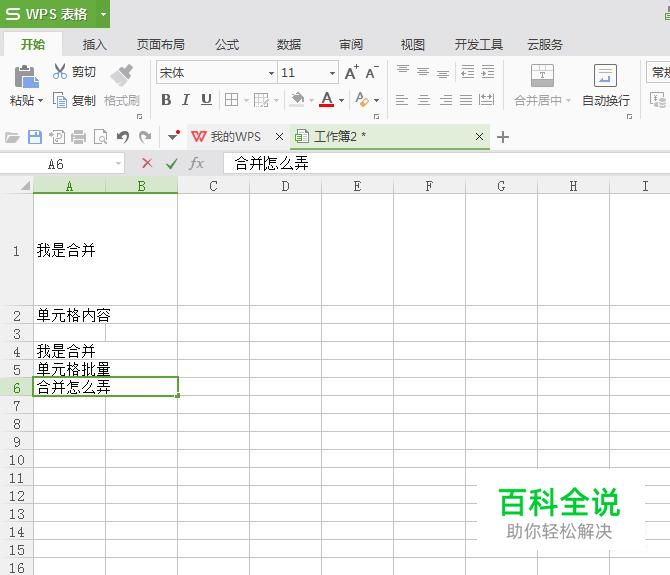Viewport: 670px width, 575px height.
Task: Align text left
Action: click(402, 100)
